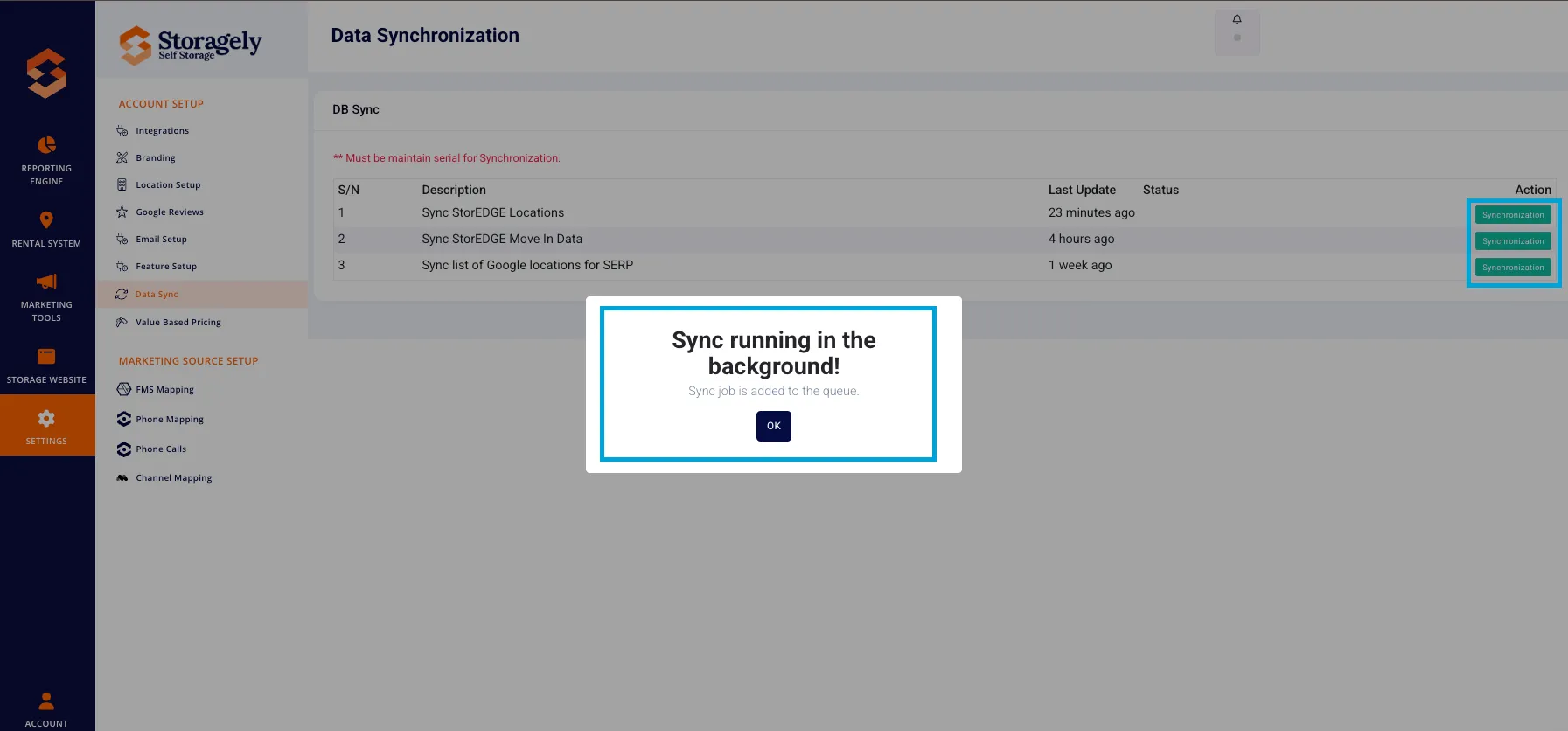This screenshot has width=1568, height=731.
Task: Open Location Setup page
Action: (x=168, y=185)
